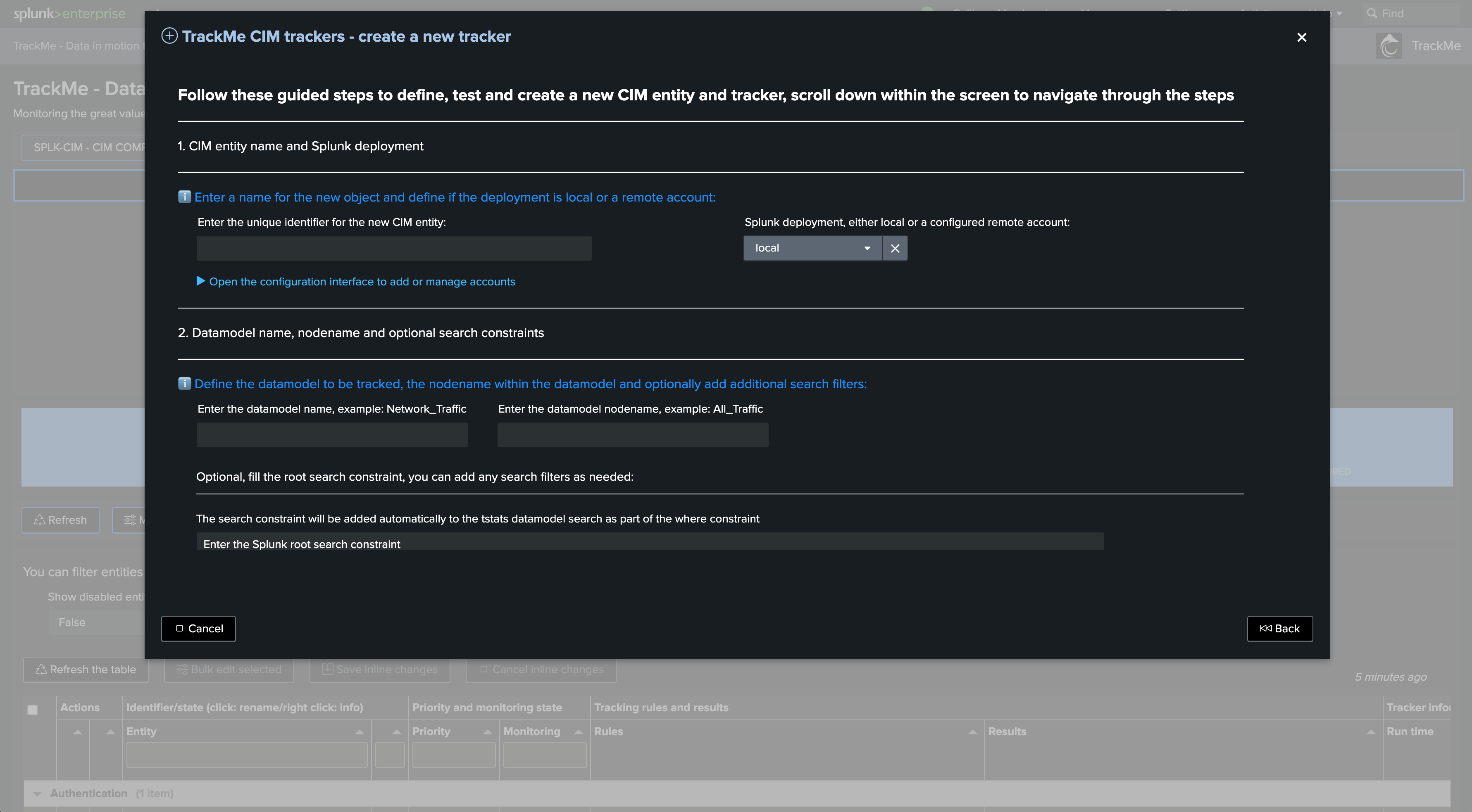
Task: Click the info icon beside 'Enter a name'
Action: 184,197
